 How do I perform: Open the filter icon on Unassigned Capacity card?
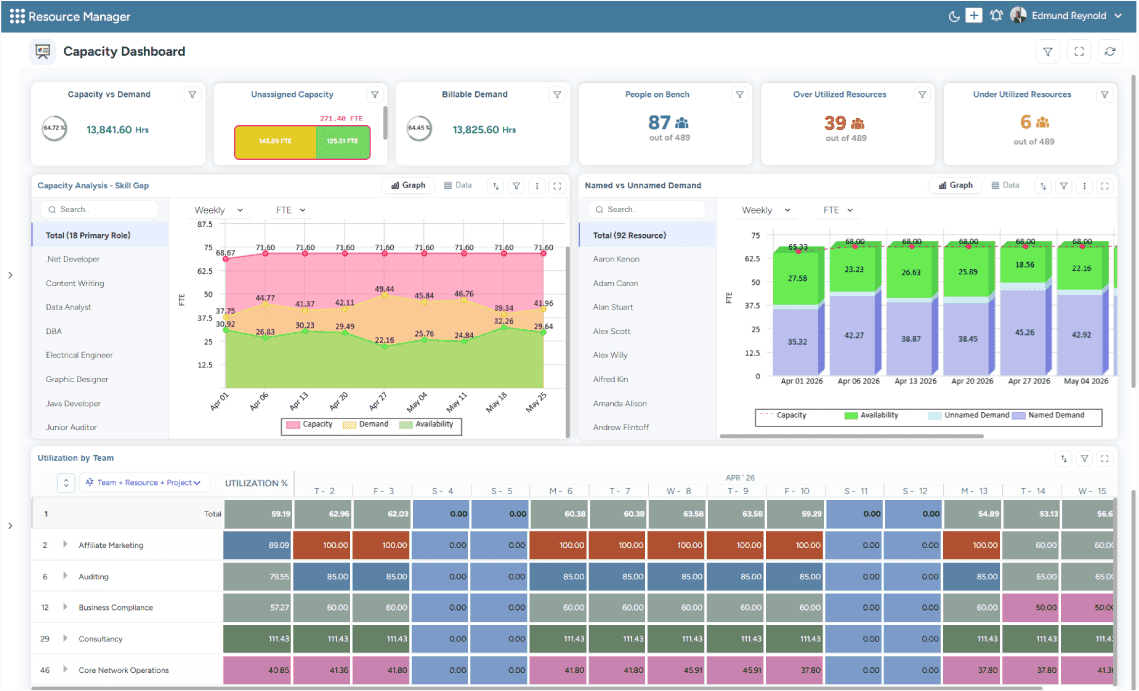point(375,94)
